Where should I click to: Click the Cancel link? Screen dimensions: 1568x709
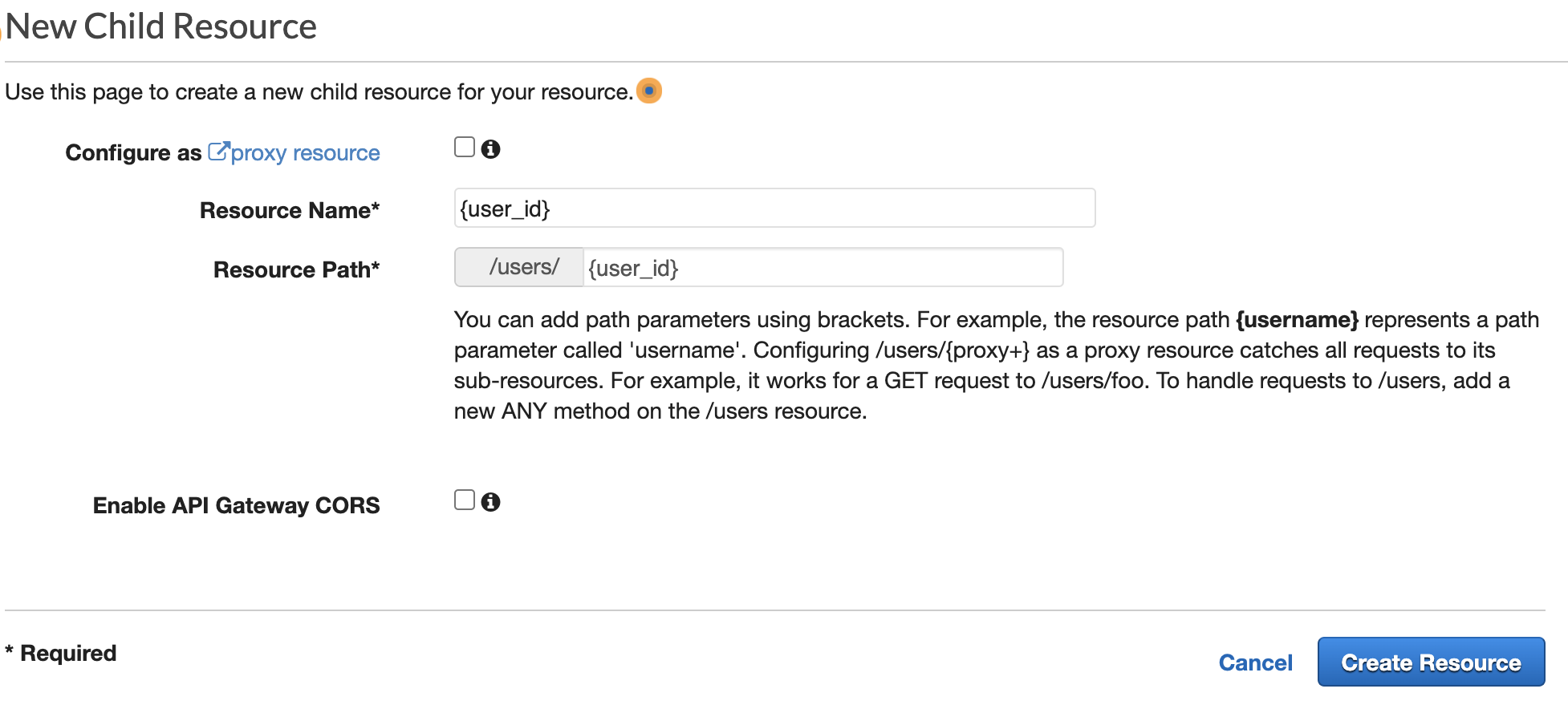tap(1255, 662)
